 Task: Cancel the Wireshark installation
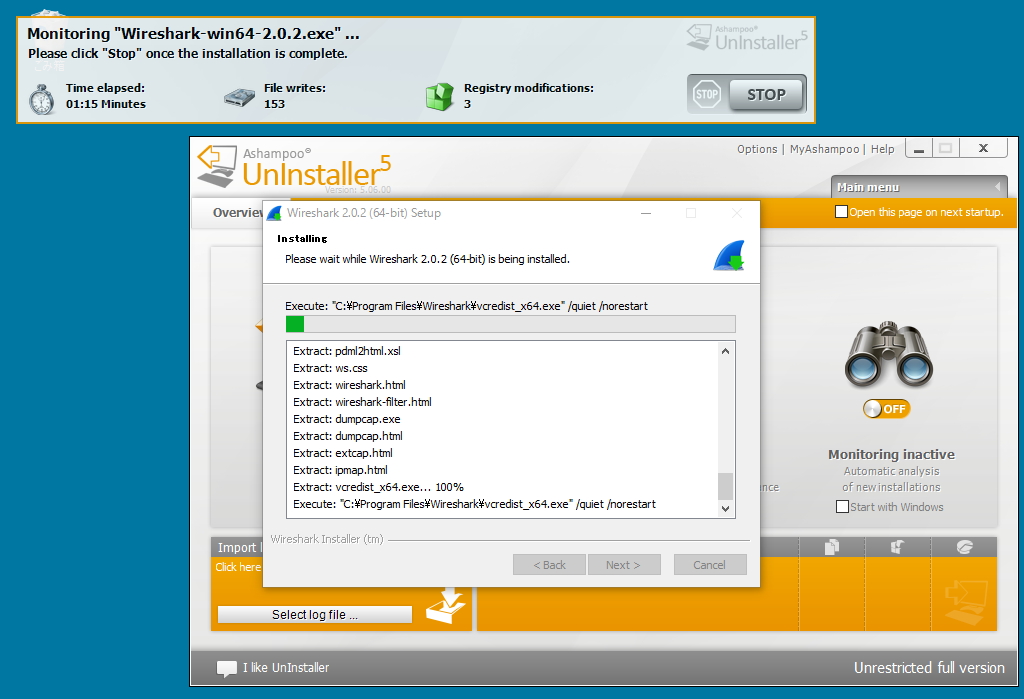(x=710, y=565)
